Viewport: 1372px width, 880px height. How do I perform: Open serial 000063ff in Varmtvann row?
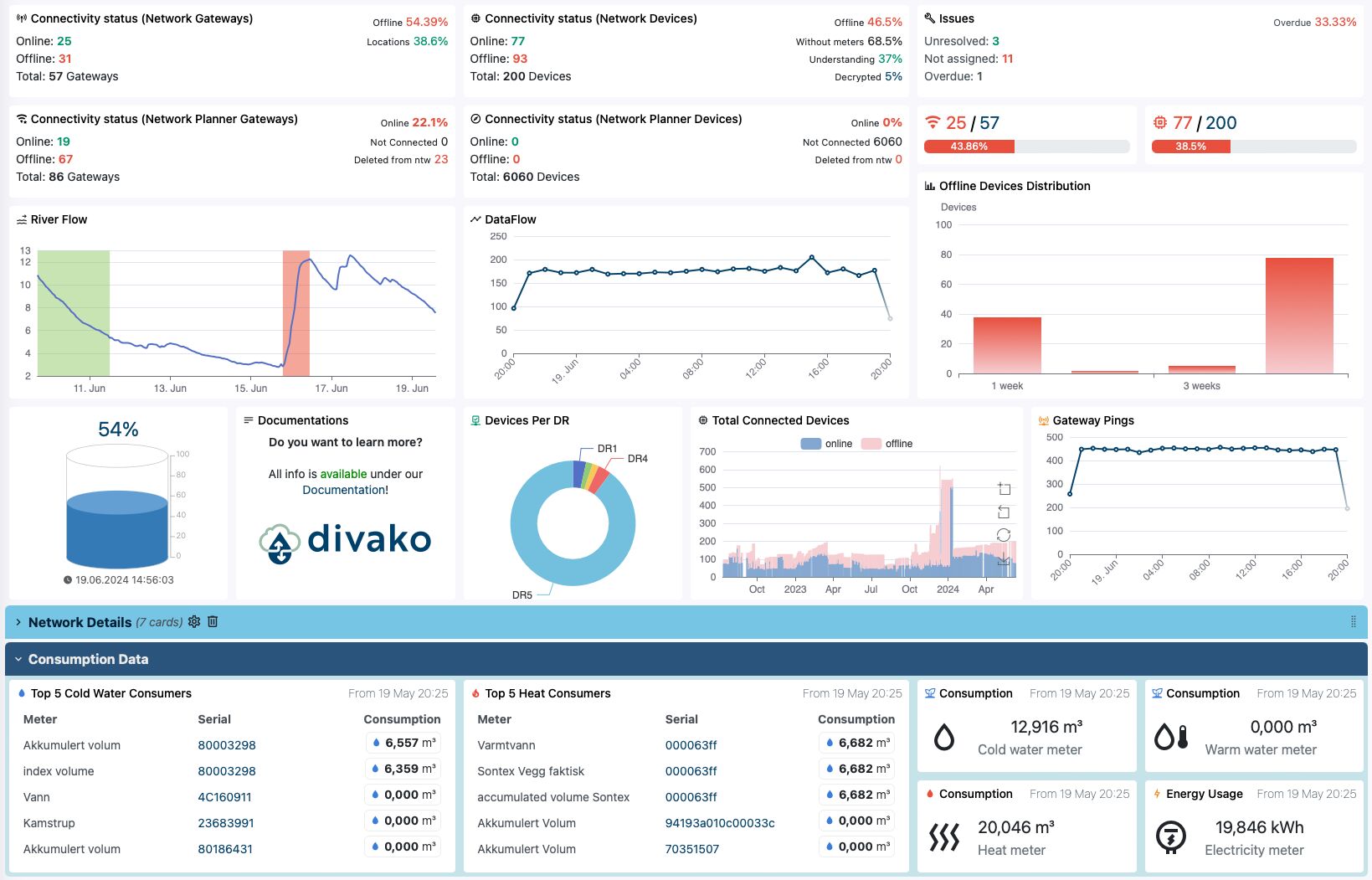click(x=691, y=745)
